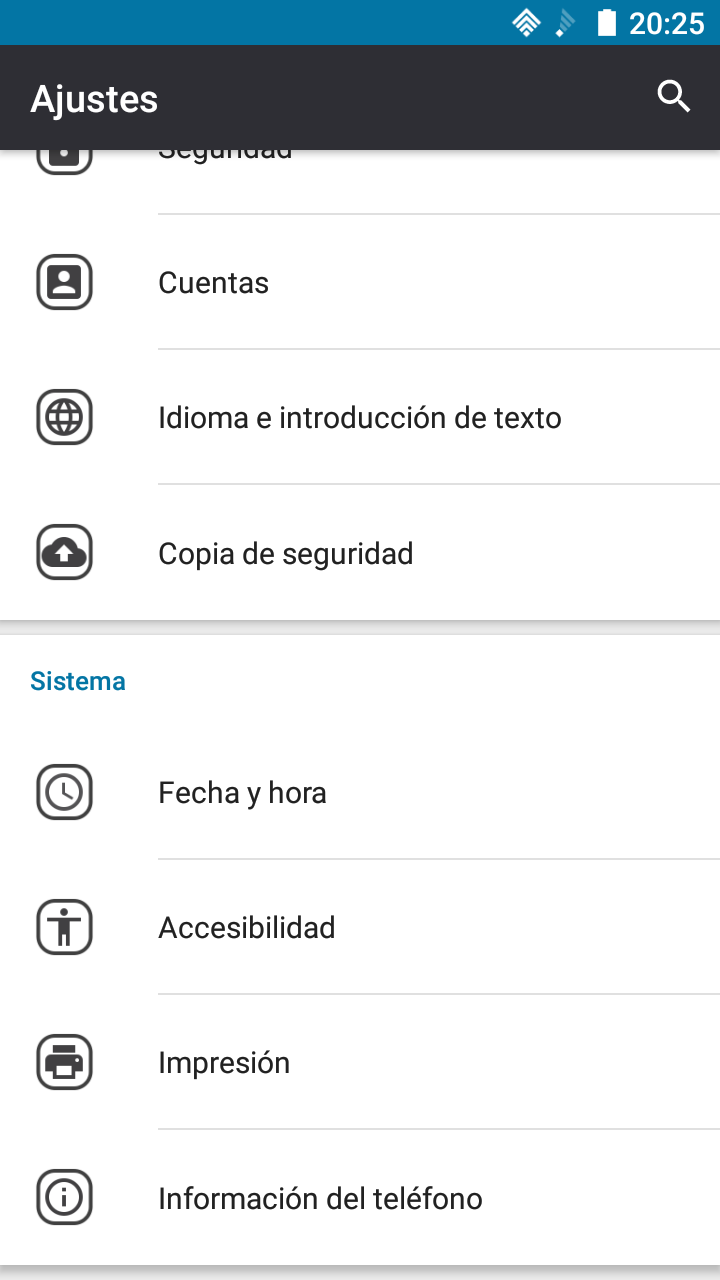The image size is (720, 1280).
Task: Open Fecha y hora settings
Action: point(360,793)
